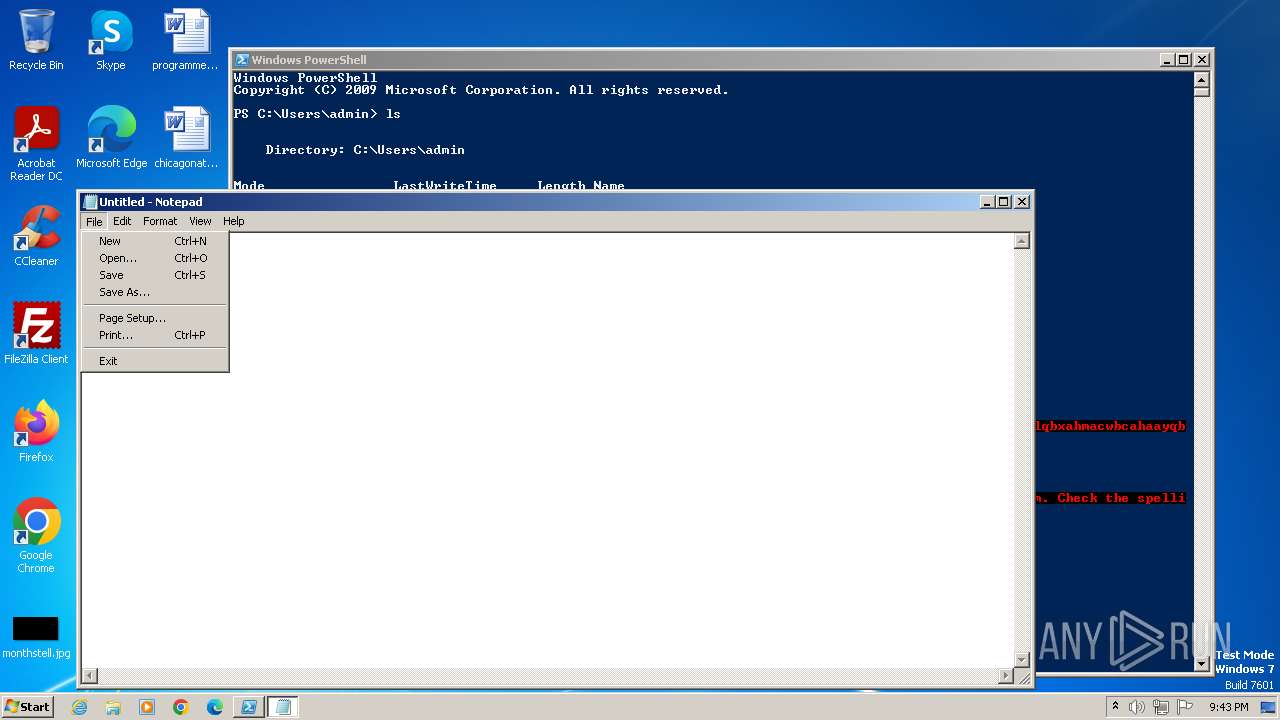Screen dimensions: 1280x720
Task: Launch Skype from the desktop
Action: (x=110, y=40)
